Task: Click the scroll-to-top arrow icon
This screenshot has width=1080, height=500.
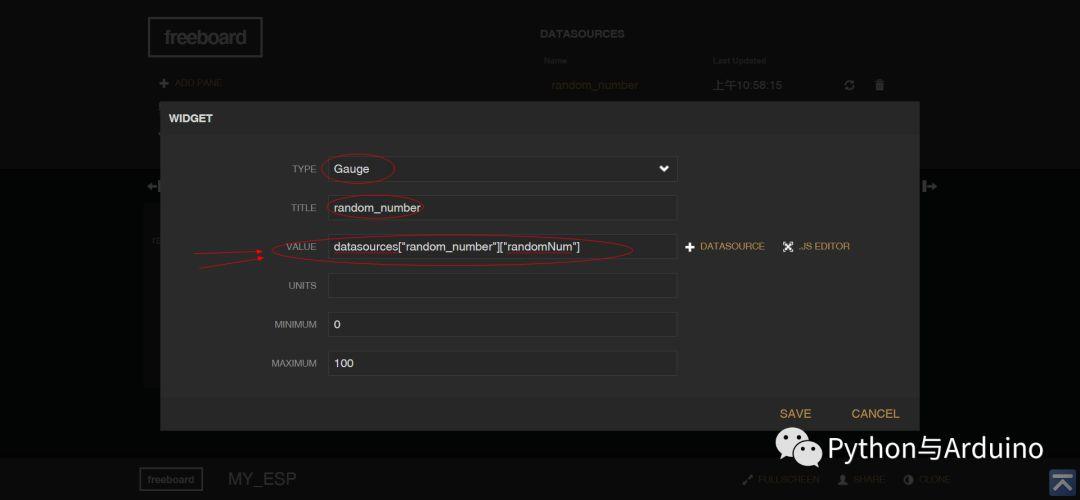Action: click(1063, 482)
